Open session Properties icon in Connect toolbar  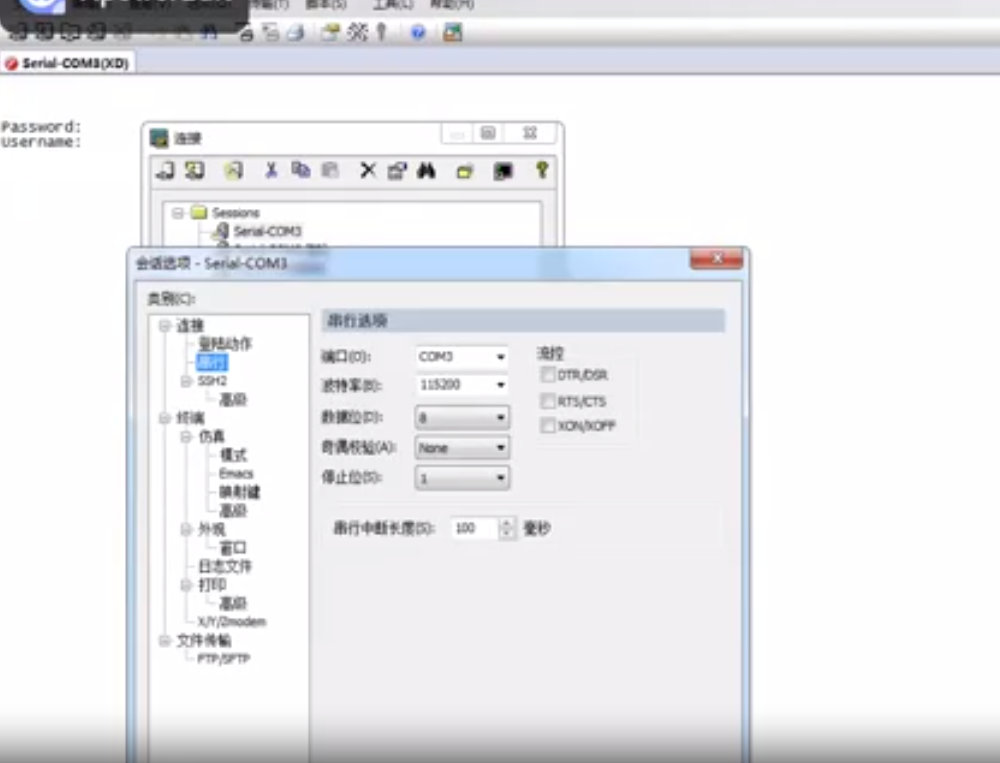click(397, 170)
